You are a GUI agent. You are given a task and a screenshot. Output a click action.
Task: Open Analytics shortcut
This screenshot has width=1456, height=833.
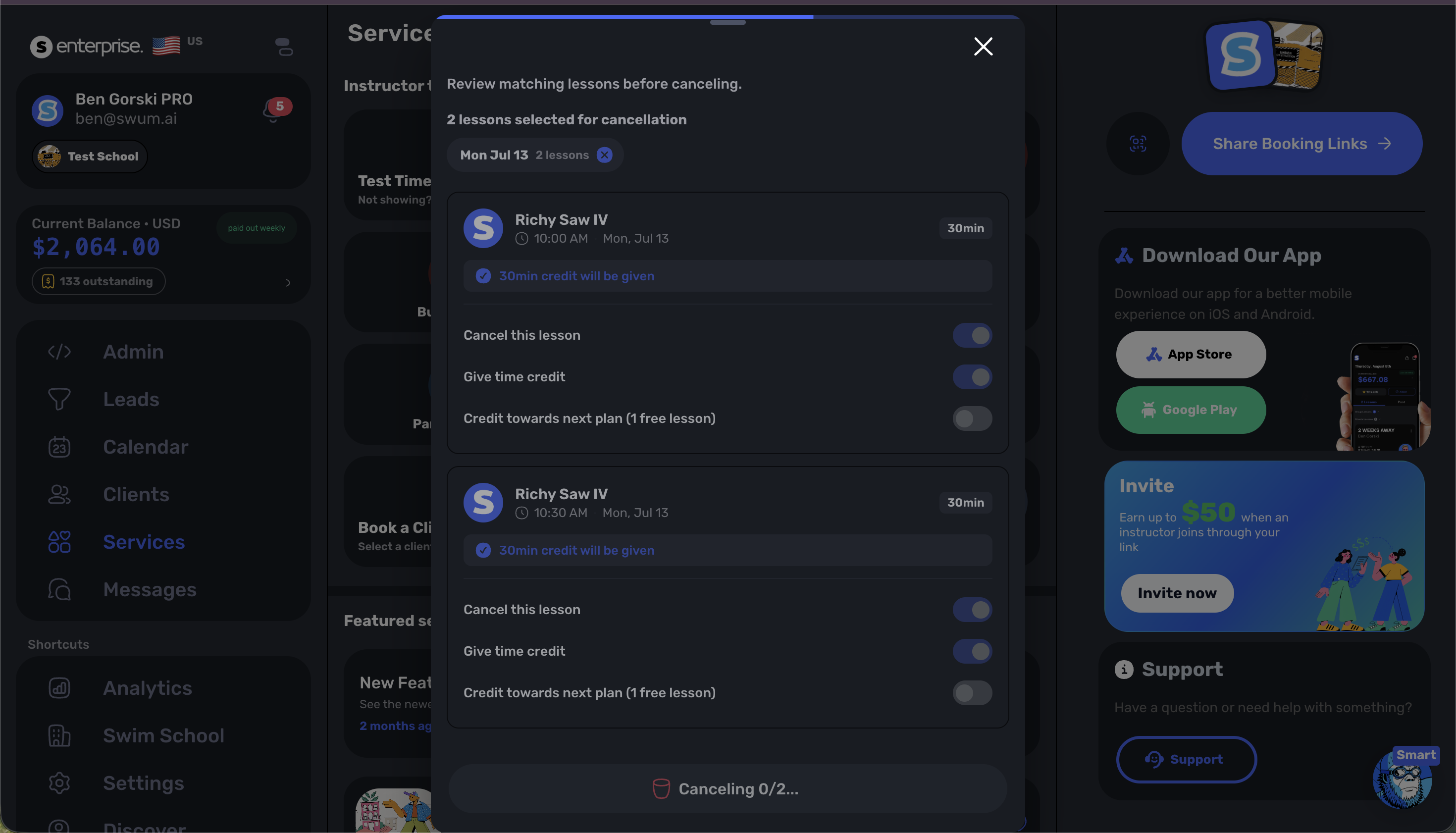coord(163,688)
